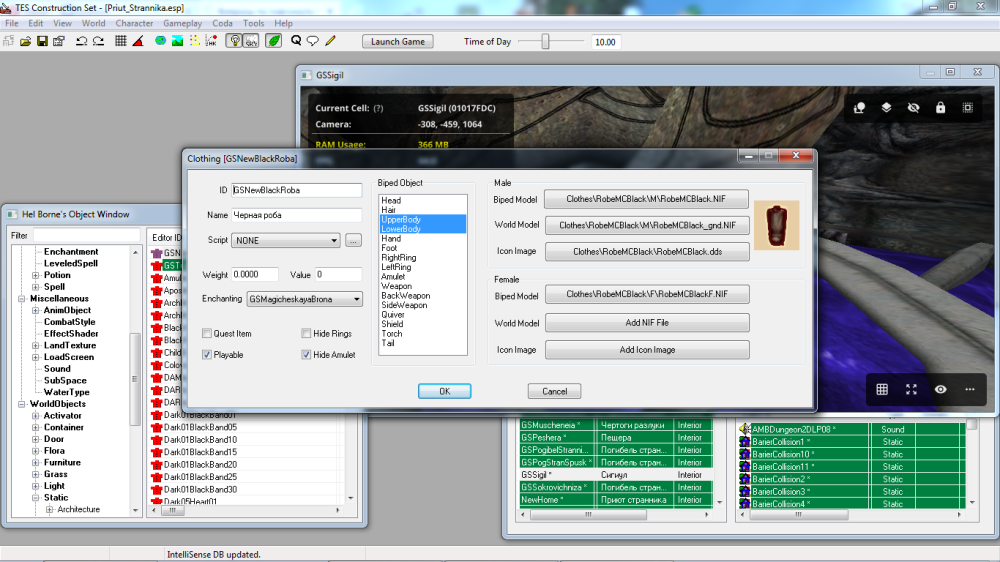Toggle eye visibility icon at render window bottom
Viewport: 1000px width, 562px height.
click(941, 389)
